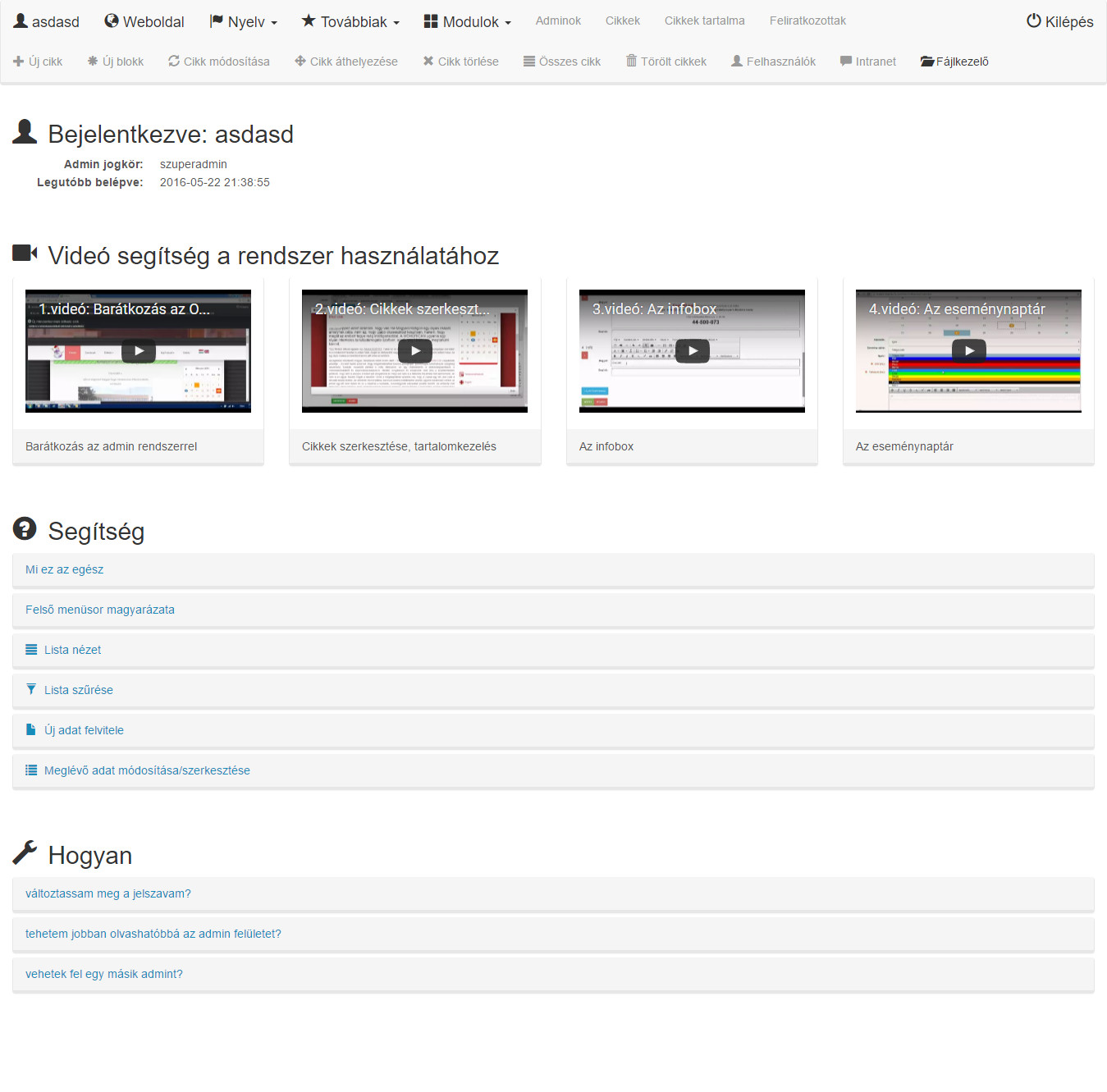This screenshot has width=1107, height=1092.
Task: Click the speech bubble Intranet icon
Action: point(846,62)
